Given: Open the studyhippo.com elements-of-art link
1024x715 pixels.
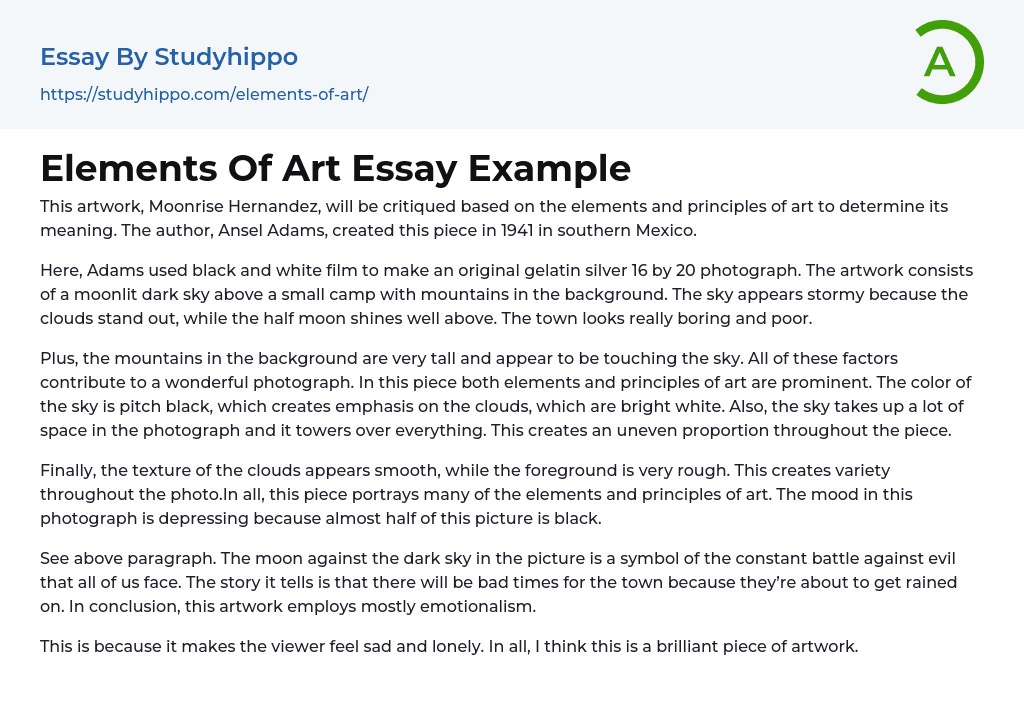Looking at the screenshot, I should pyautogui.click(x=204, y=94).
